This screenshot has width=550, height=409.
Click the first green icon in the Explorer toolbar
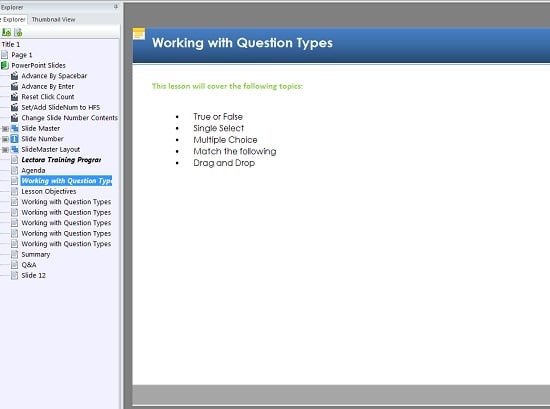tap(6, 32)
